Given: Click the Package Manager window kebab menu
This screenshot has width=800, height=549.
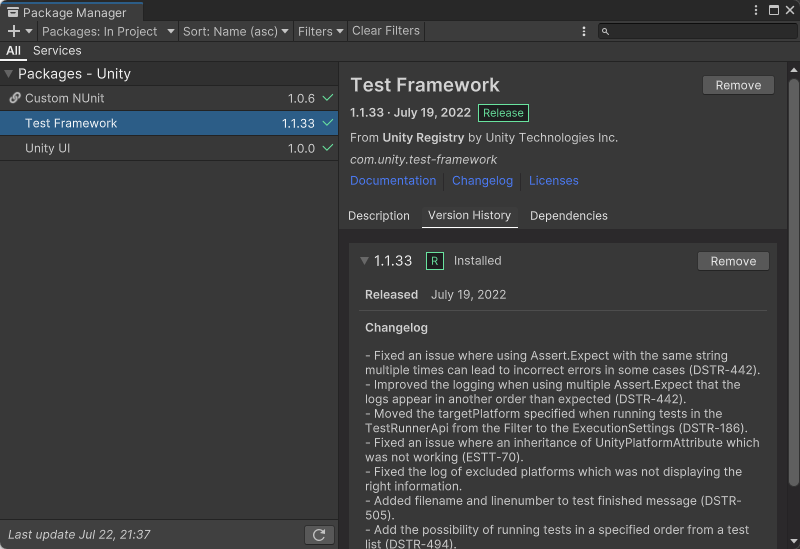Looking at the screenshot, I should coord(756,10).
